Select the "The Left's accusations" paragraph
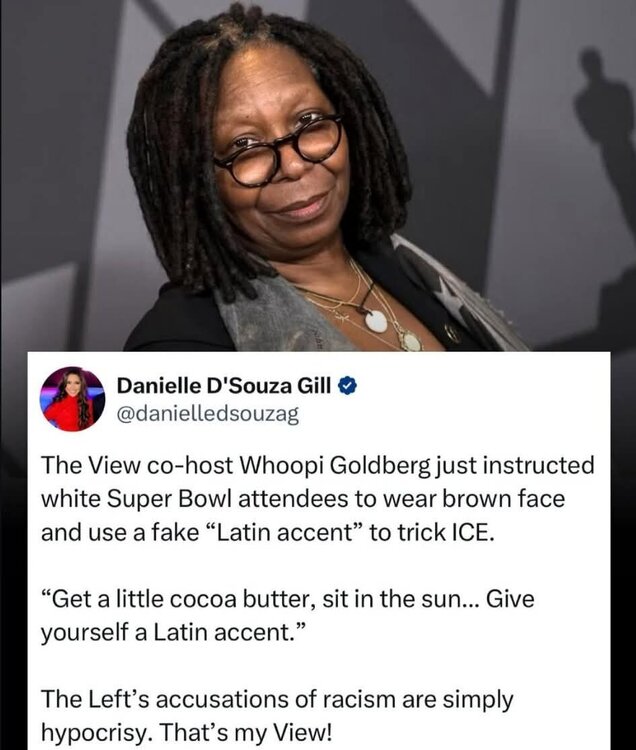This screenshot has width=636, height=750. click(277, 716)
